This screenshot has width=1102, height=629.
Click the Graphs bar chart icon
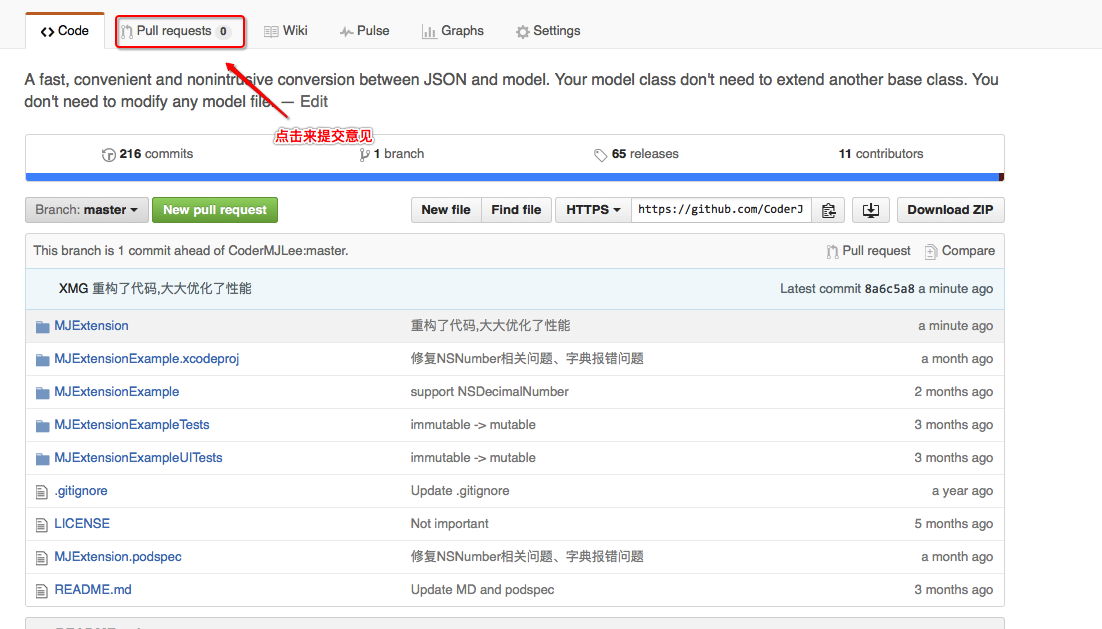[429, 32]
